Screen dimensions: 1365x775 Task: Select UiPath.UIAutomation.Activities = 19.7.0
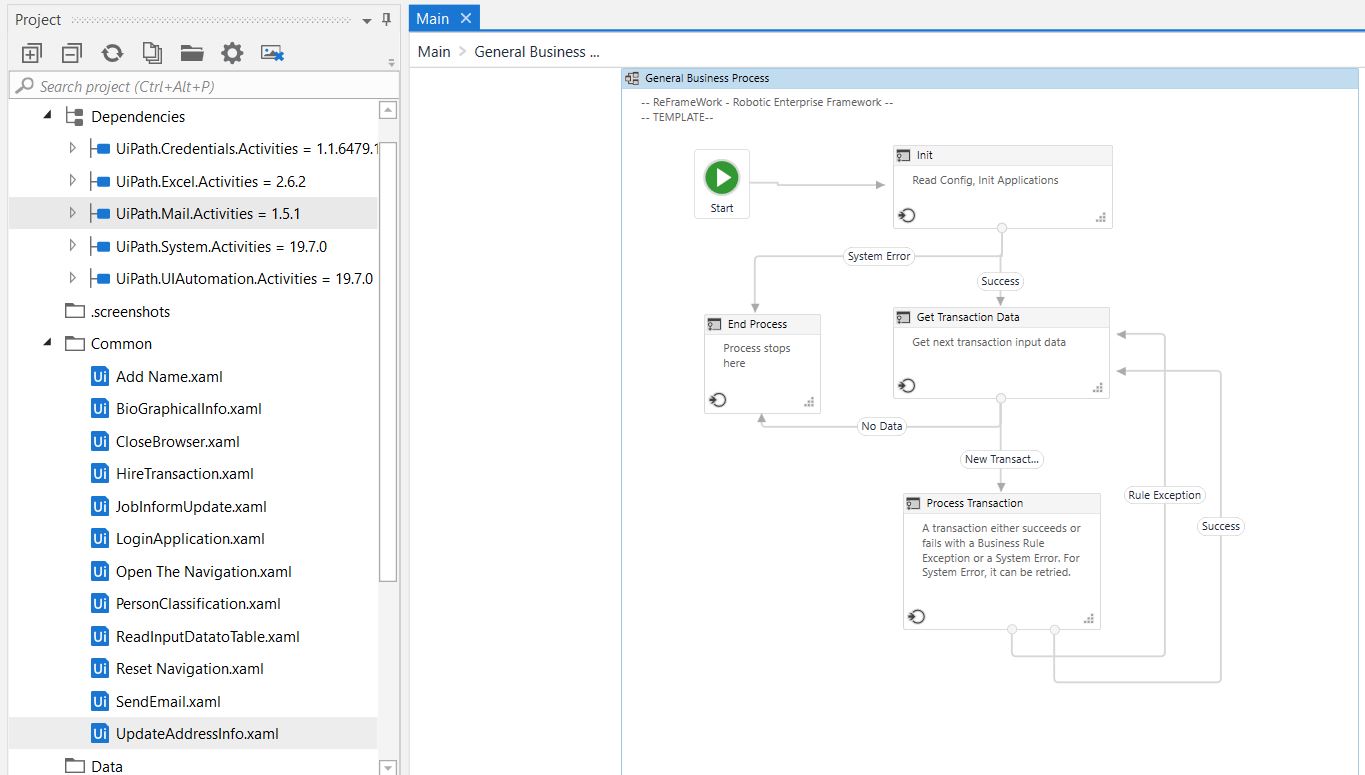pyautogui.click(x=244, y=278)
